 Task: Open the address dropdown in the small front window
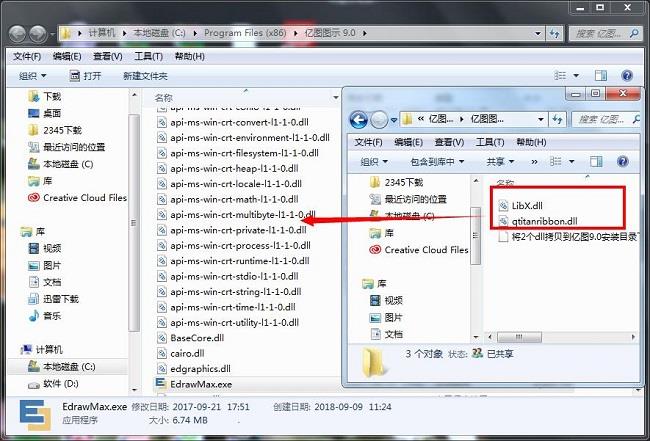(541, 120)
